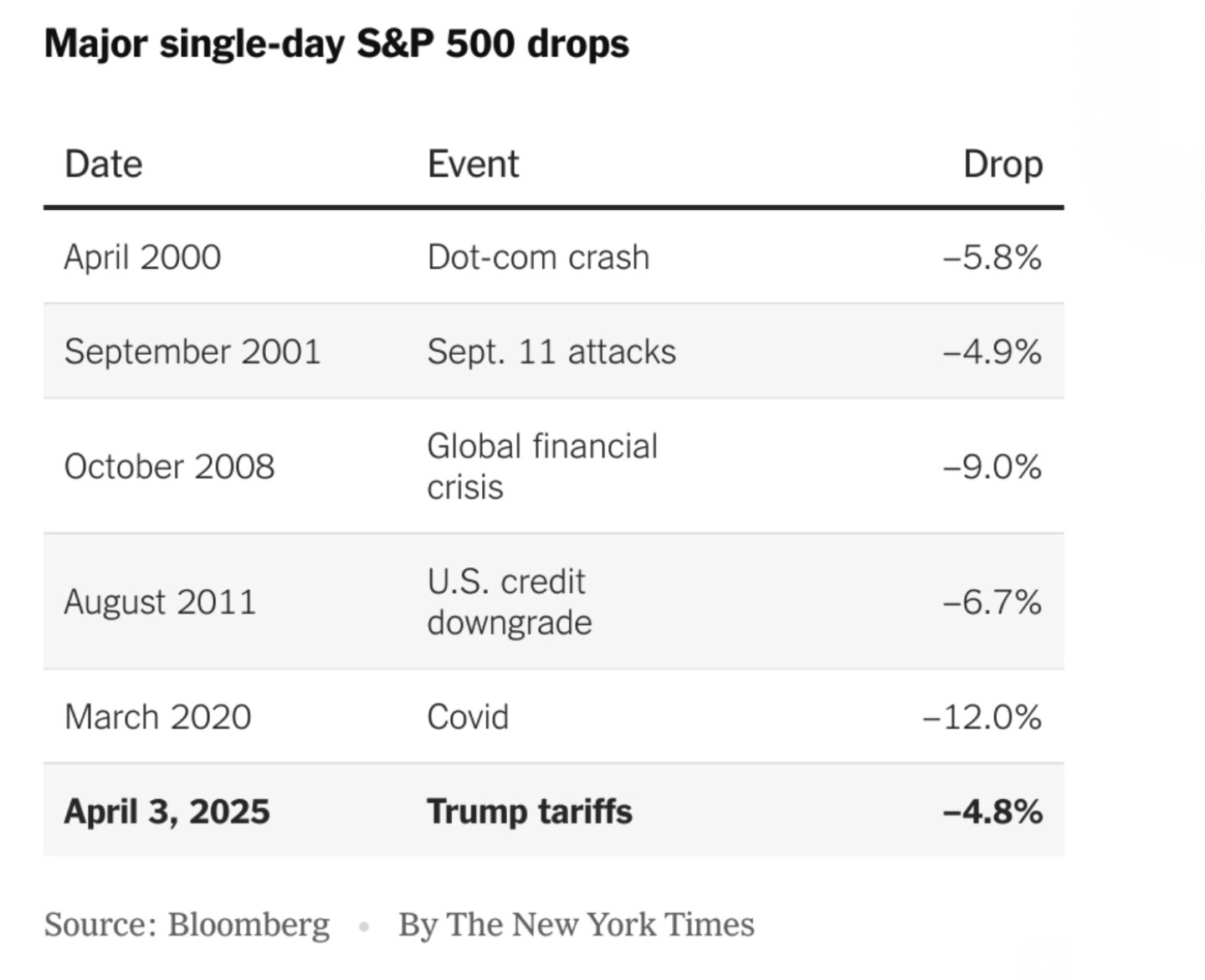
Task: Click the August 2011 date cell
Action: pos(160,602)
